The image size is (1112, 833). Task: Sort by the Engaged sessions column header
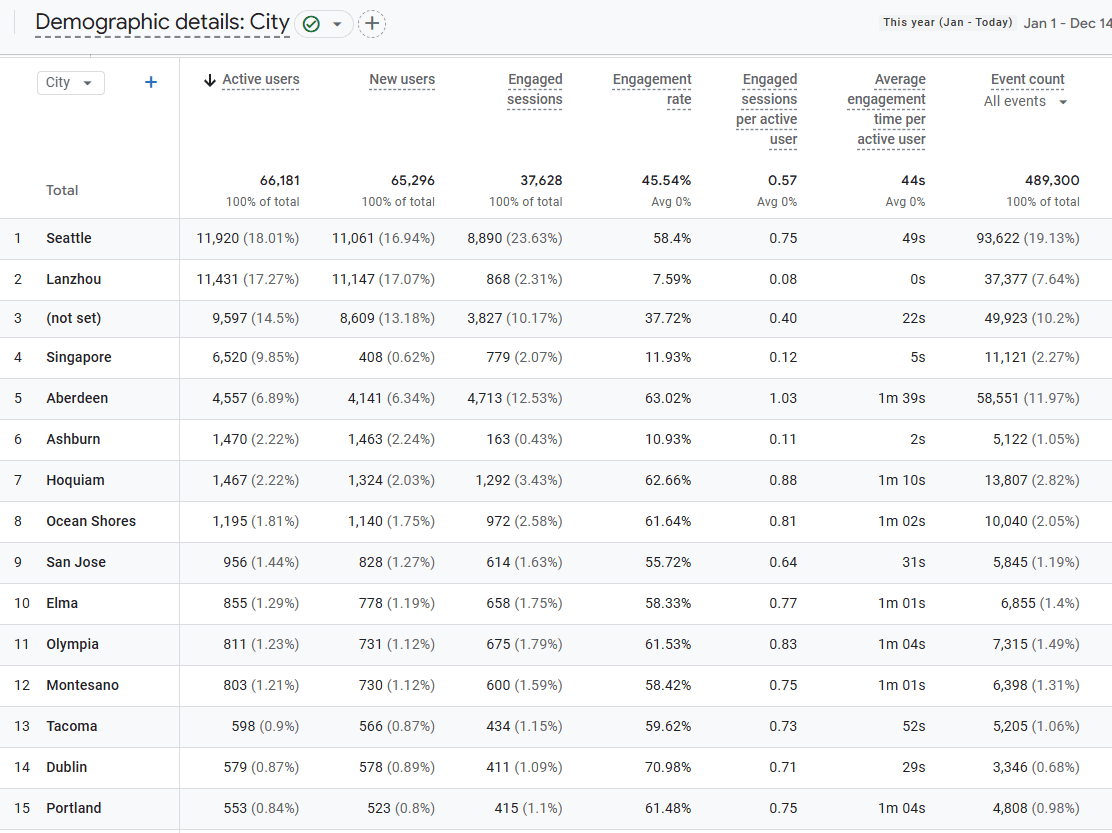click(x=535, y=89)
